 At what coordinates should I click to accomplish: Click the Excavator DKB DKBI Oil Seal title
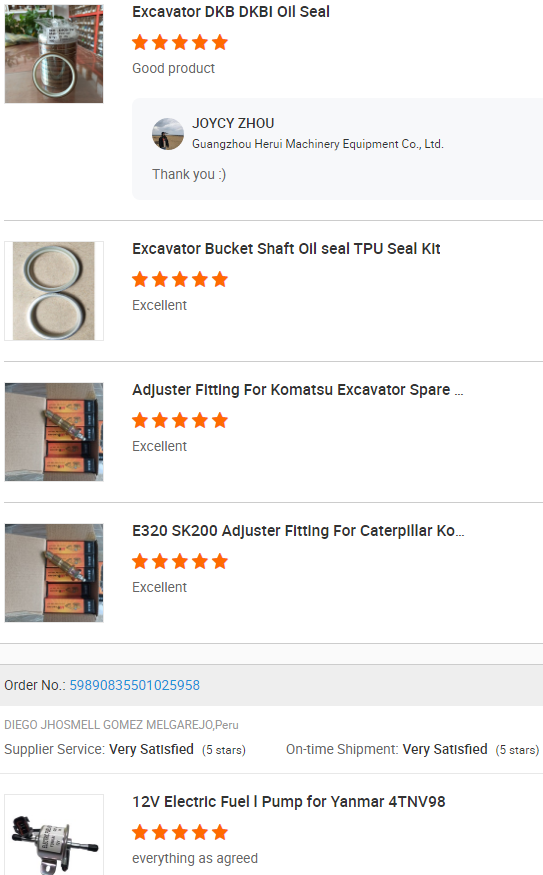pyautogui.click(x=230, y=12)
